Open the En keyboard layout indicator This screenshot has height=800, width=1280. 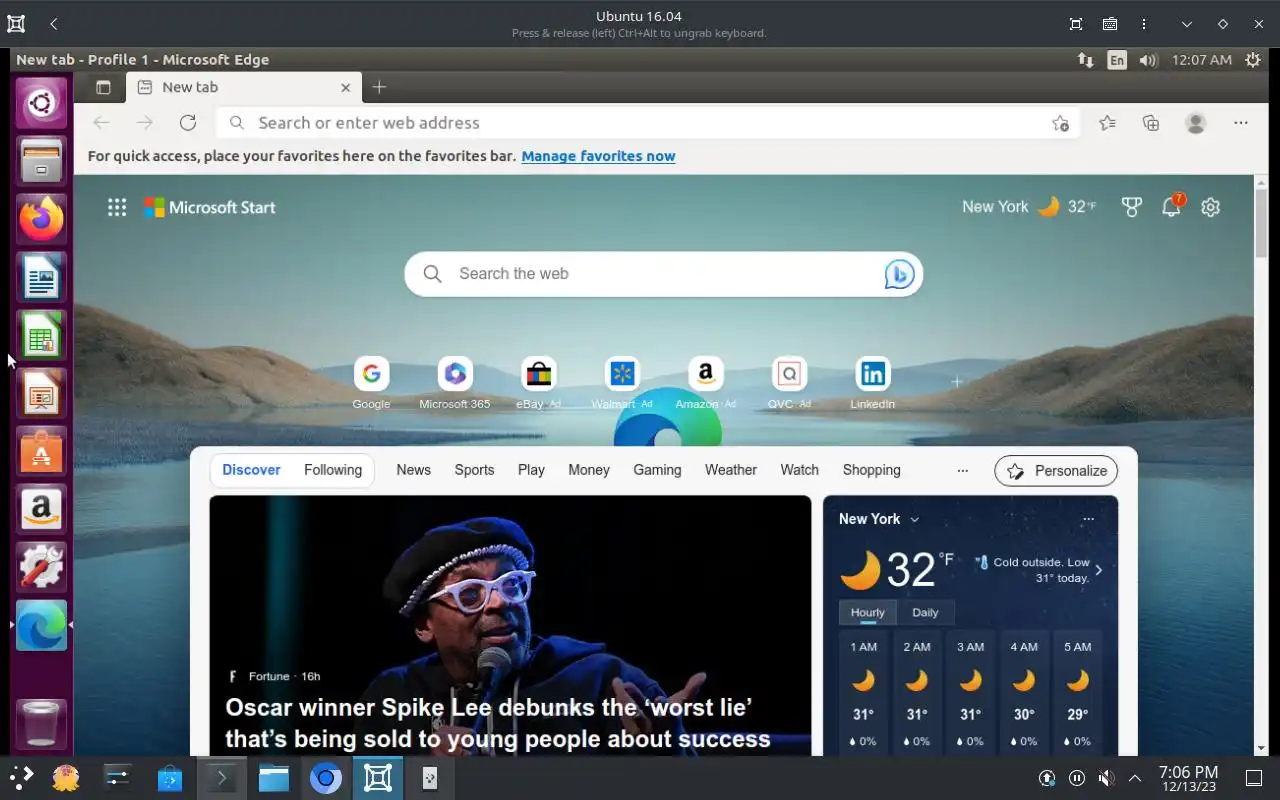(1117, 60)
